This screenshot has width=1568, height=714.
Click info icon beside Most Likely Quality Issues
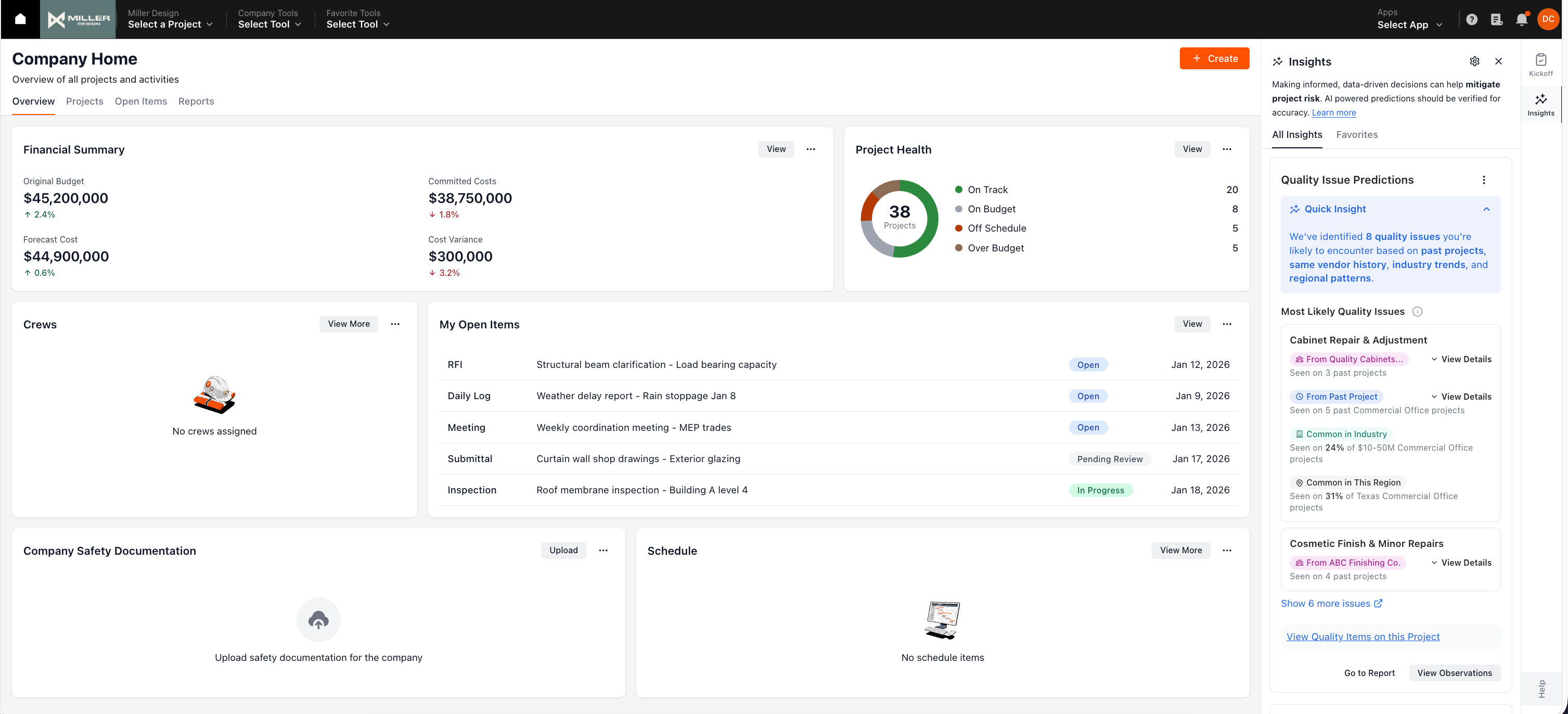[x=1417, y=312]
